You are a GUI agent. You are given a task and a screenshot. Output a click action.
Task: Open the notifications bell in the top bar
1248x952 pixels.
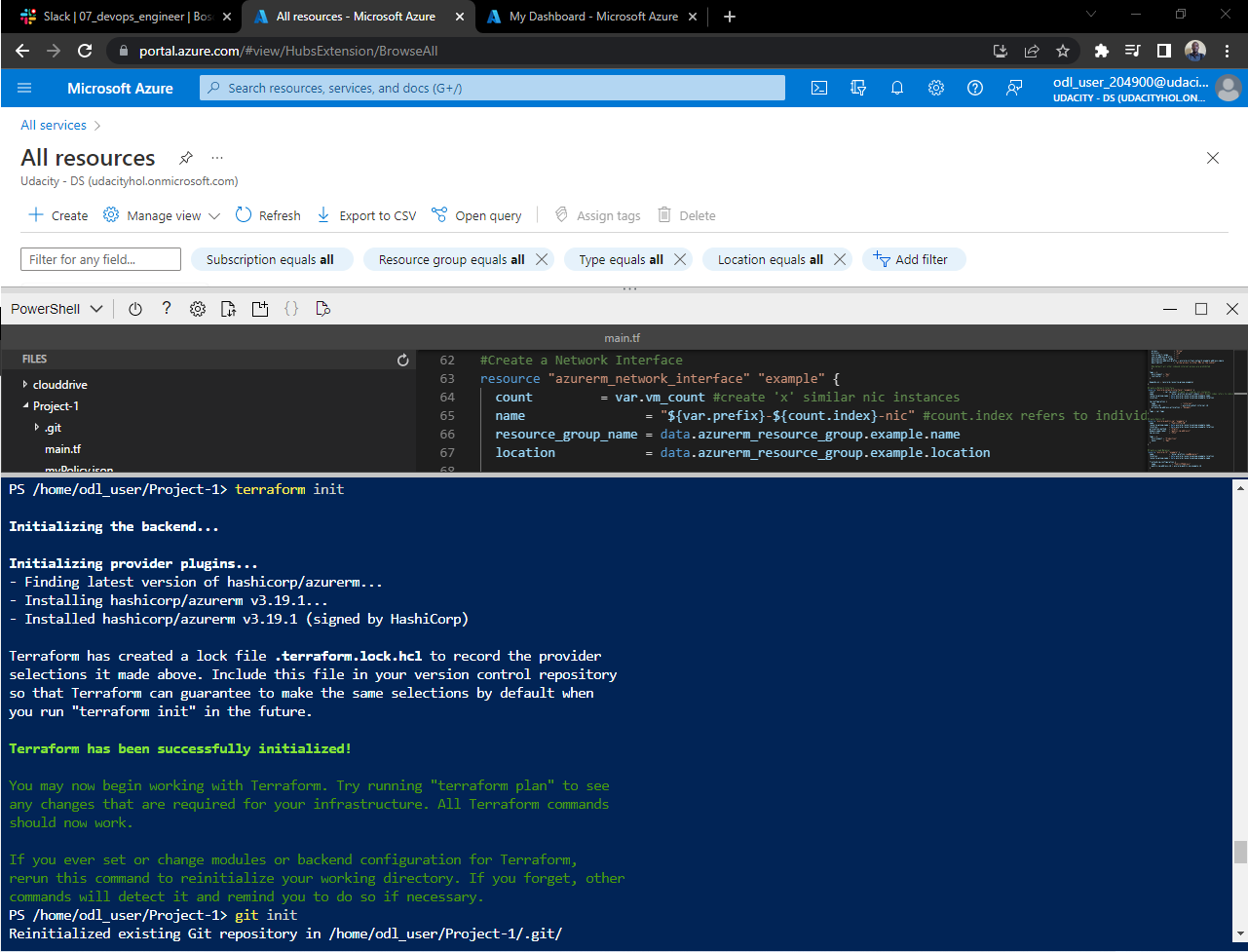pyautogui.click(x=896, y=88)
